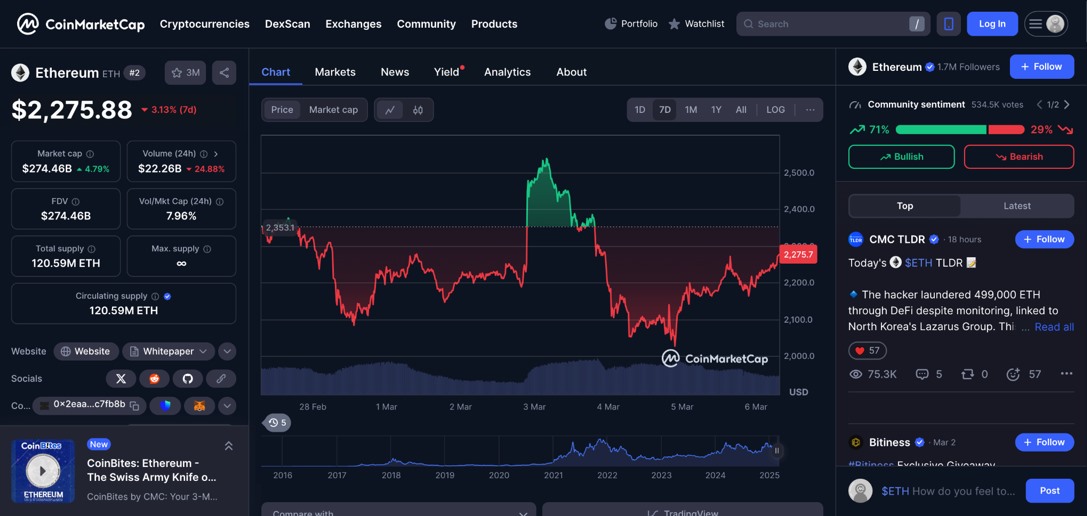This screenshot has height=516, width=1087.
Task: Open the Analytics tab
Action: click(507, 72)
